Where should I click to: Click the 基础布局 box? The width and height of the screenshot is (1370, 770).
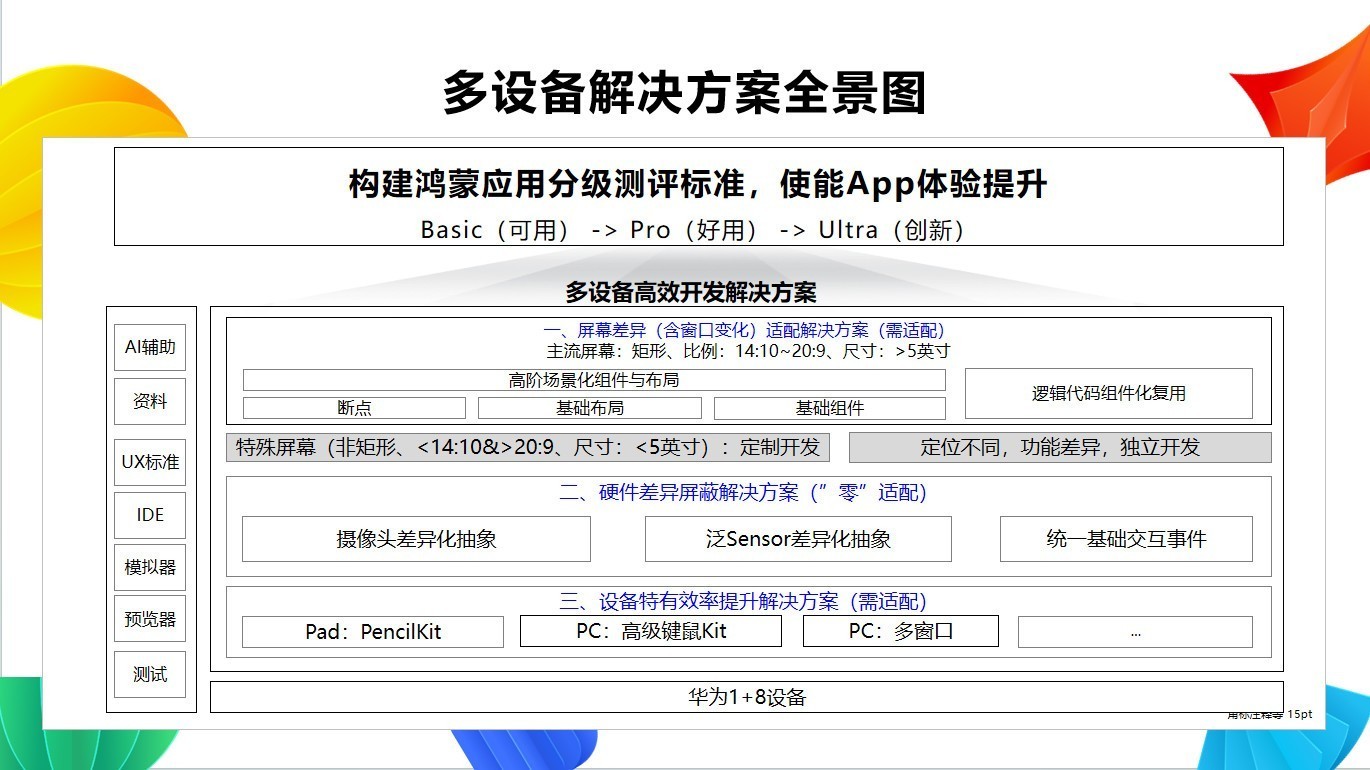pos(589,408)
